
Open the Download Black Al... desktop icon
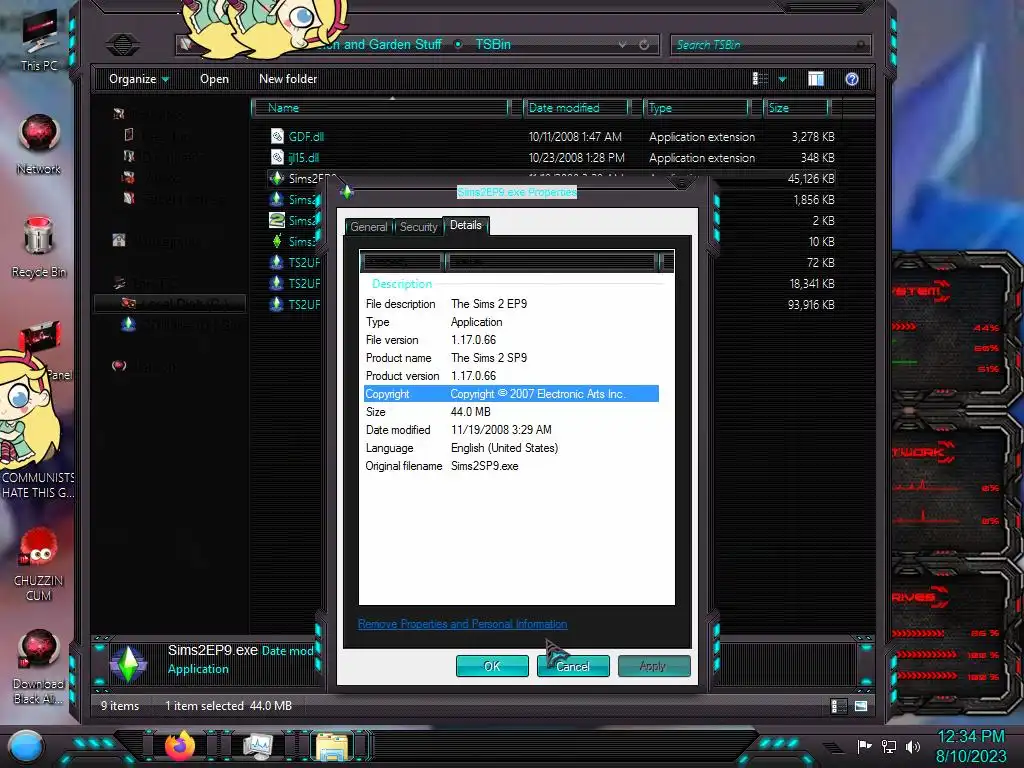(39, 666)
